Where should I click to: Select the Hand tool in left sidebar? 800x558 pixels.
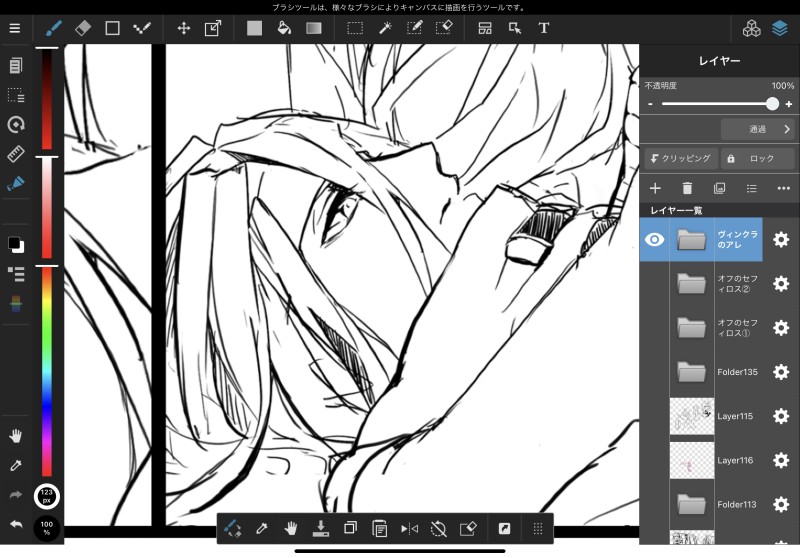[16, 436]
